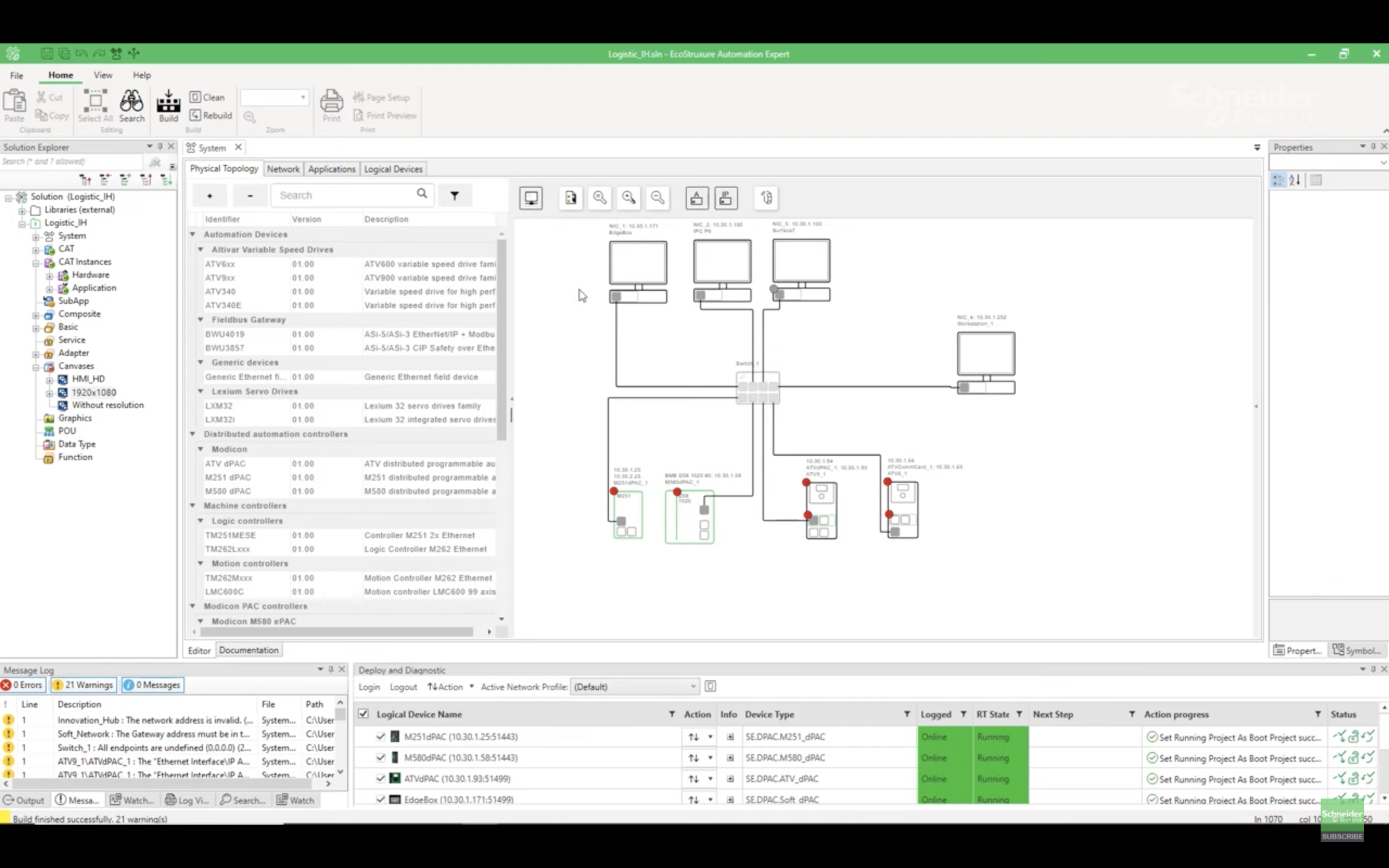Image resolution: width=1389 pixels, height=868 pixels.
Task: Open the Symbol panel tab at bottom right
Action: [1356, 650]
